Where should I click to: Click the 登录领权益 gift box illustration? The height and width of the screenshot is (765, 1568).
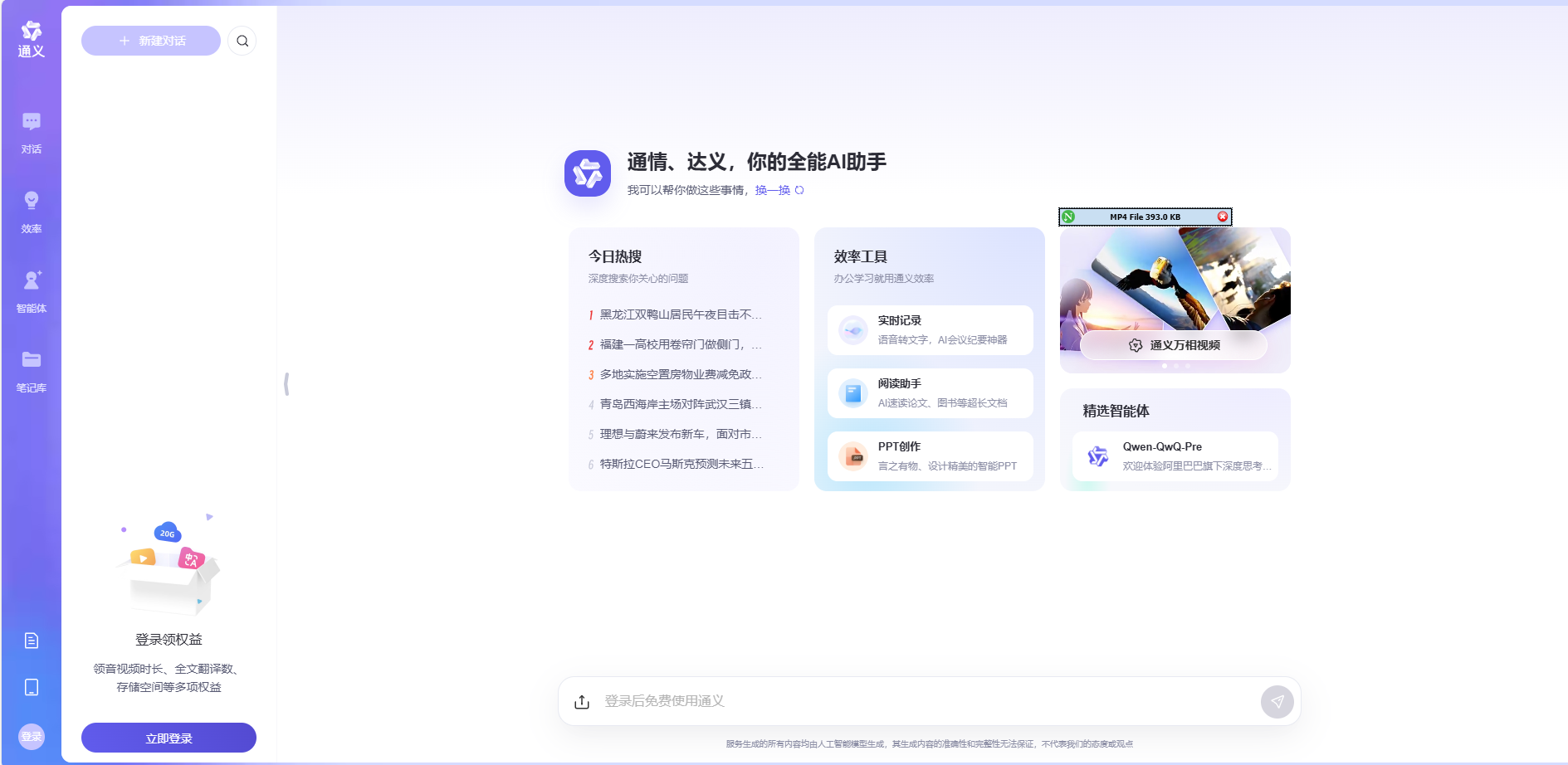click(169, 565)
